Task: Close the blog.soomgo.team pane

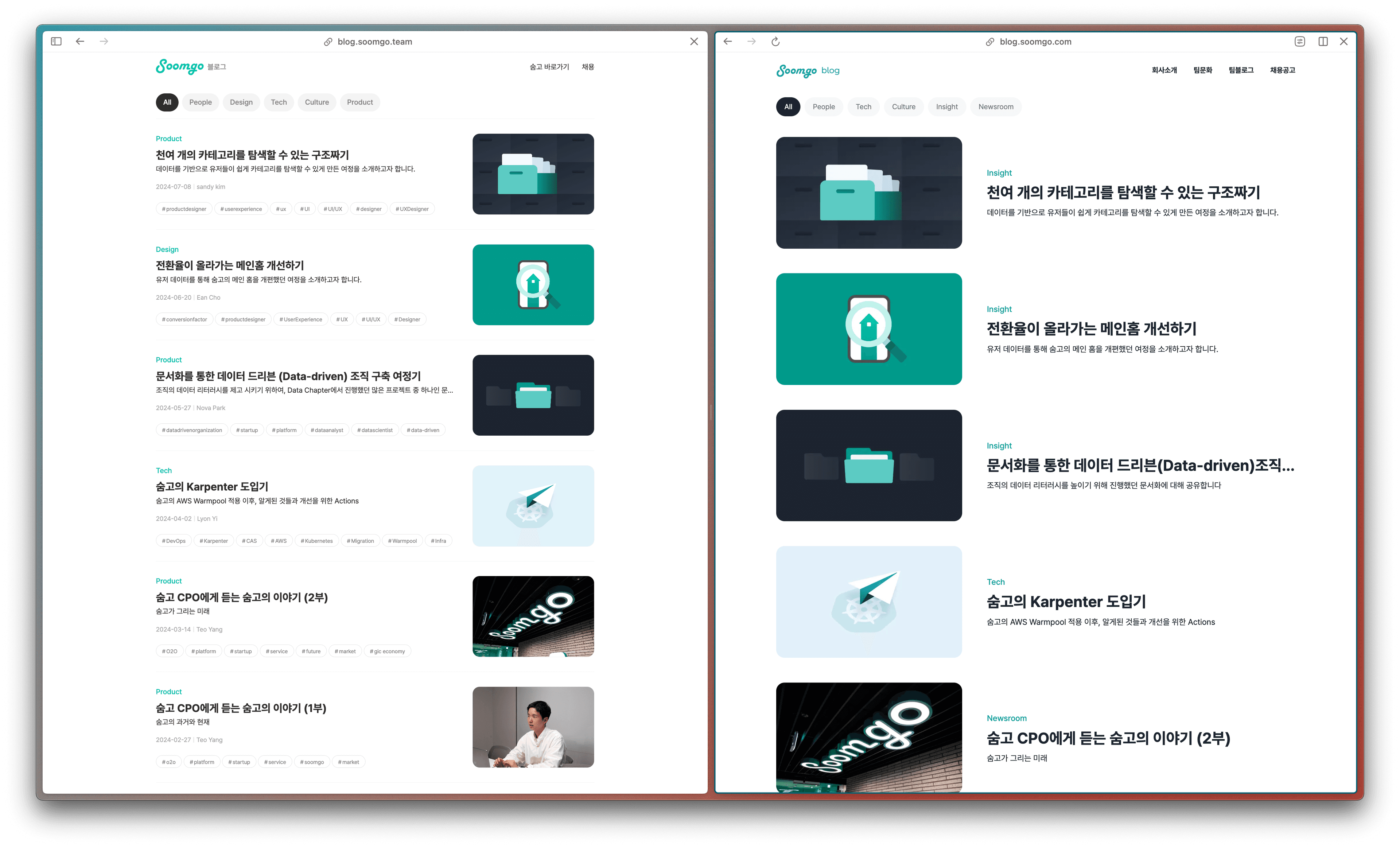Action: point(694,42)
